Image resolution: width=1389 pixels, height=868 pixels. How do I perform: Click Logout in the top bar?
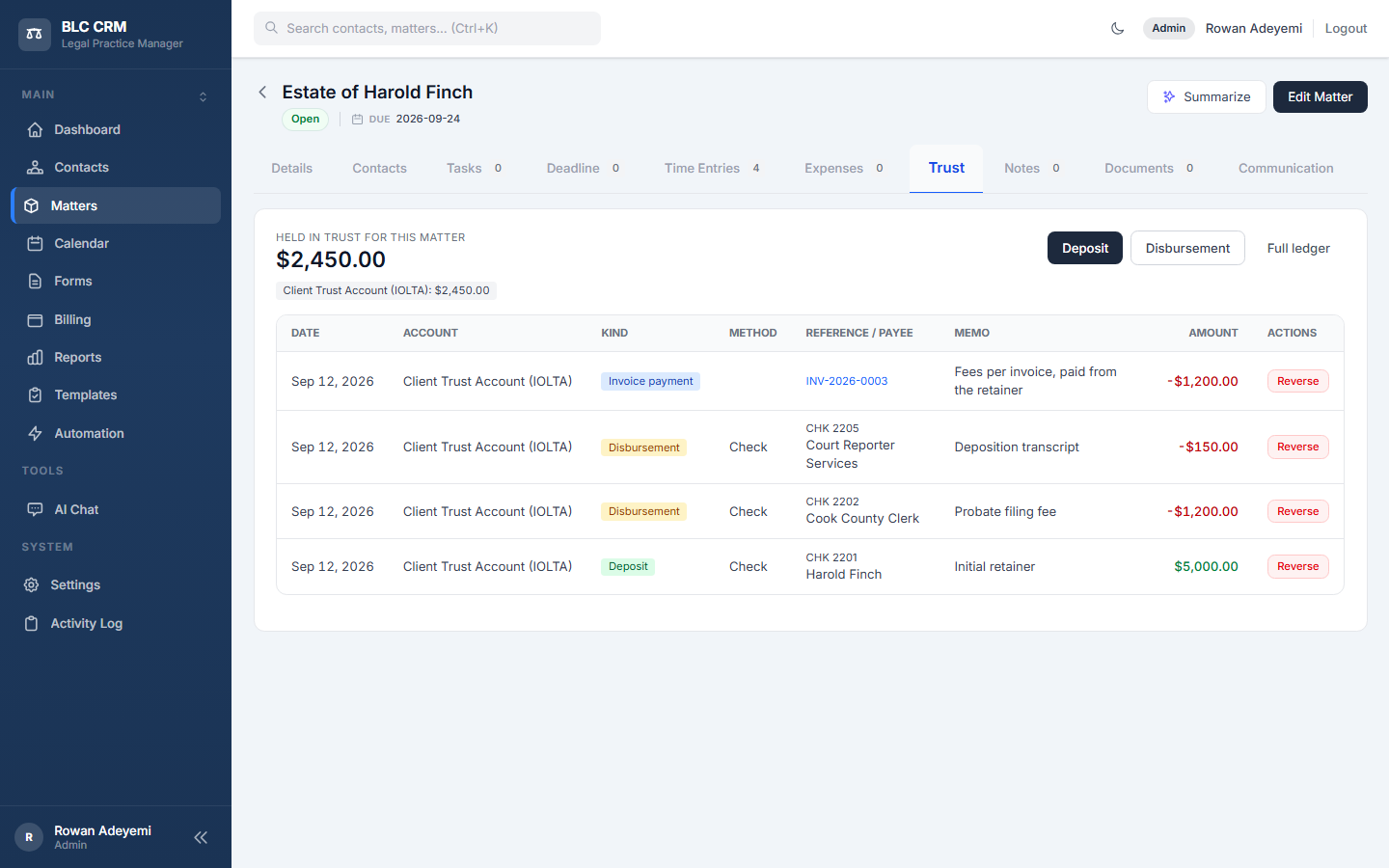click(x=1346, y=28)
